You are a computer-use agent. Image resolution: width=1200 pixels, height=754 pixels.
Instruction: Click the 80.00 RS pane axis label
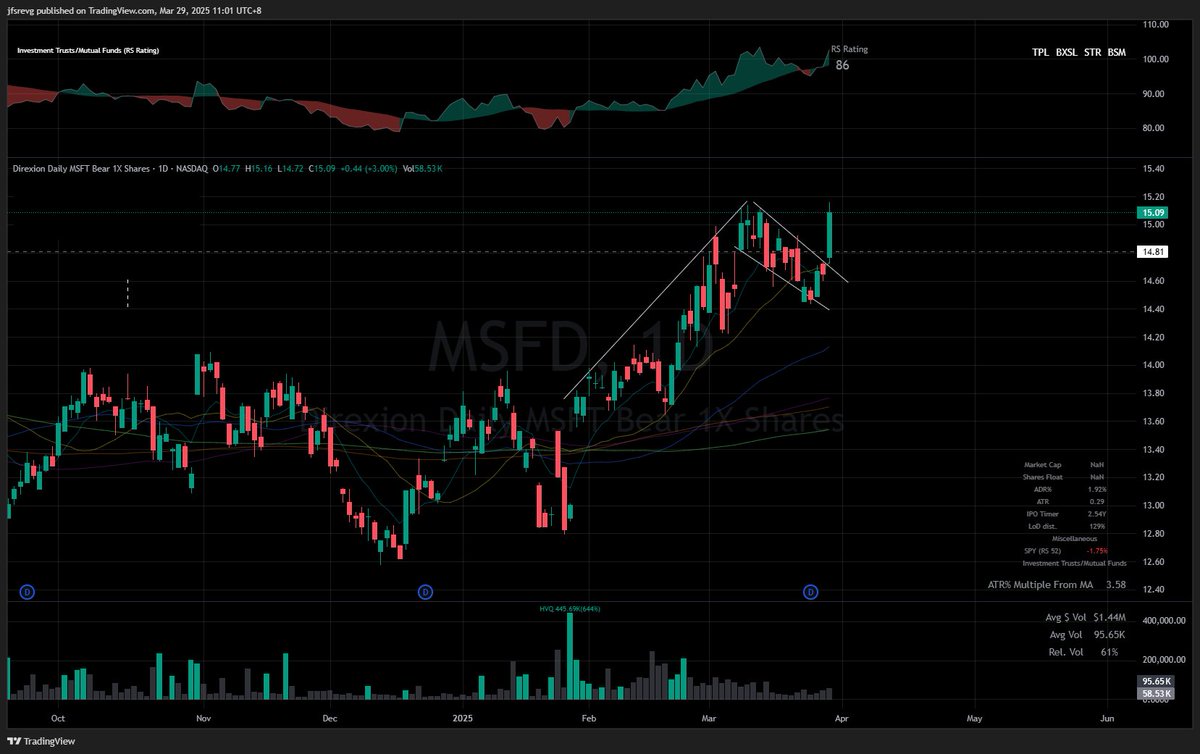(1155, 128)
